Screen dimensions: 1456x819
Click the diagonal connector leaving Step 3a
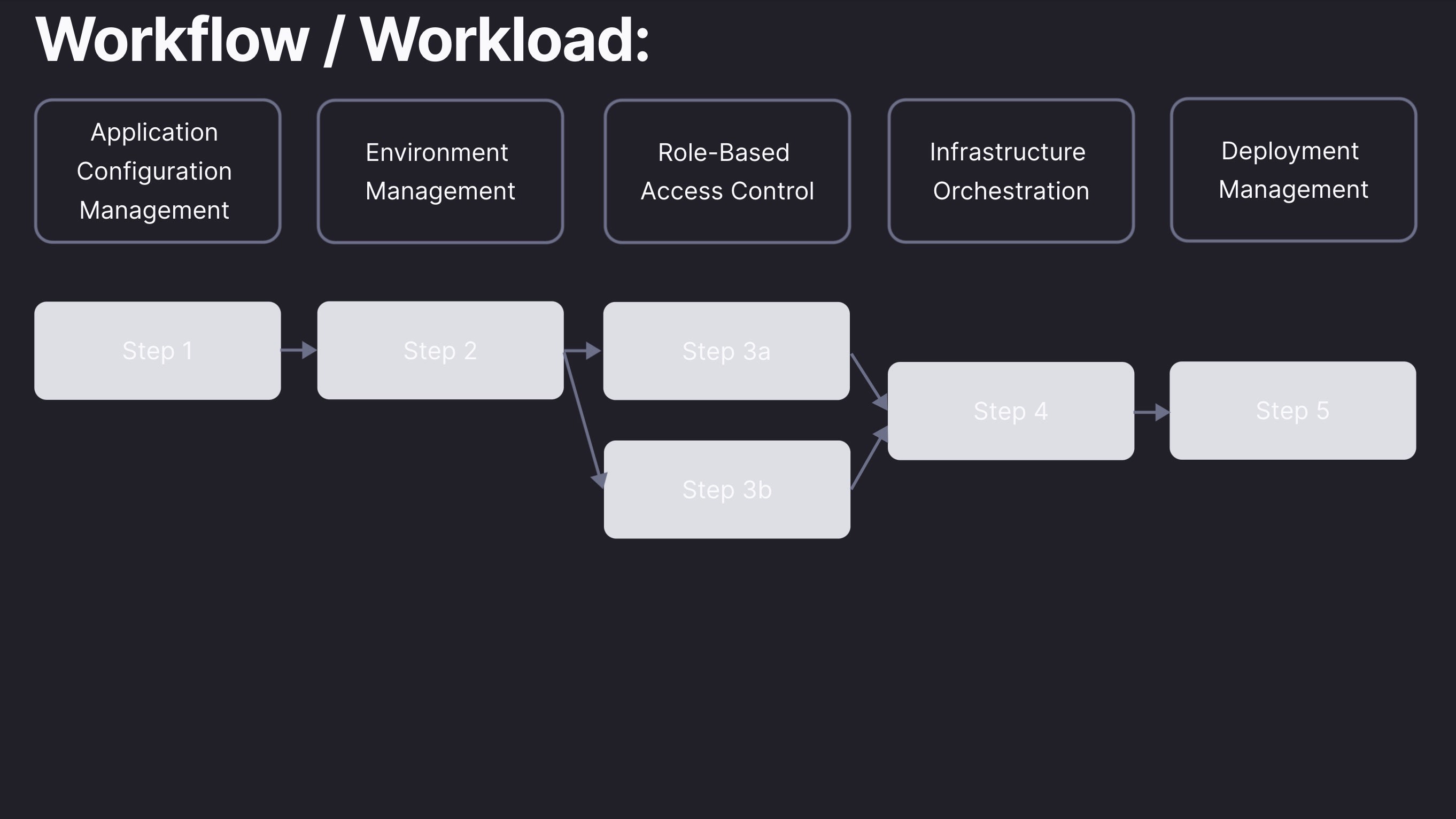pyautogui.click(x=865, y=375)
